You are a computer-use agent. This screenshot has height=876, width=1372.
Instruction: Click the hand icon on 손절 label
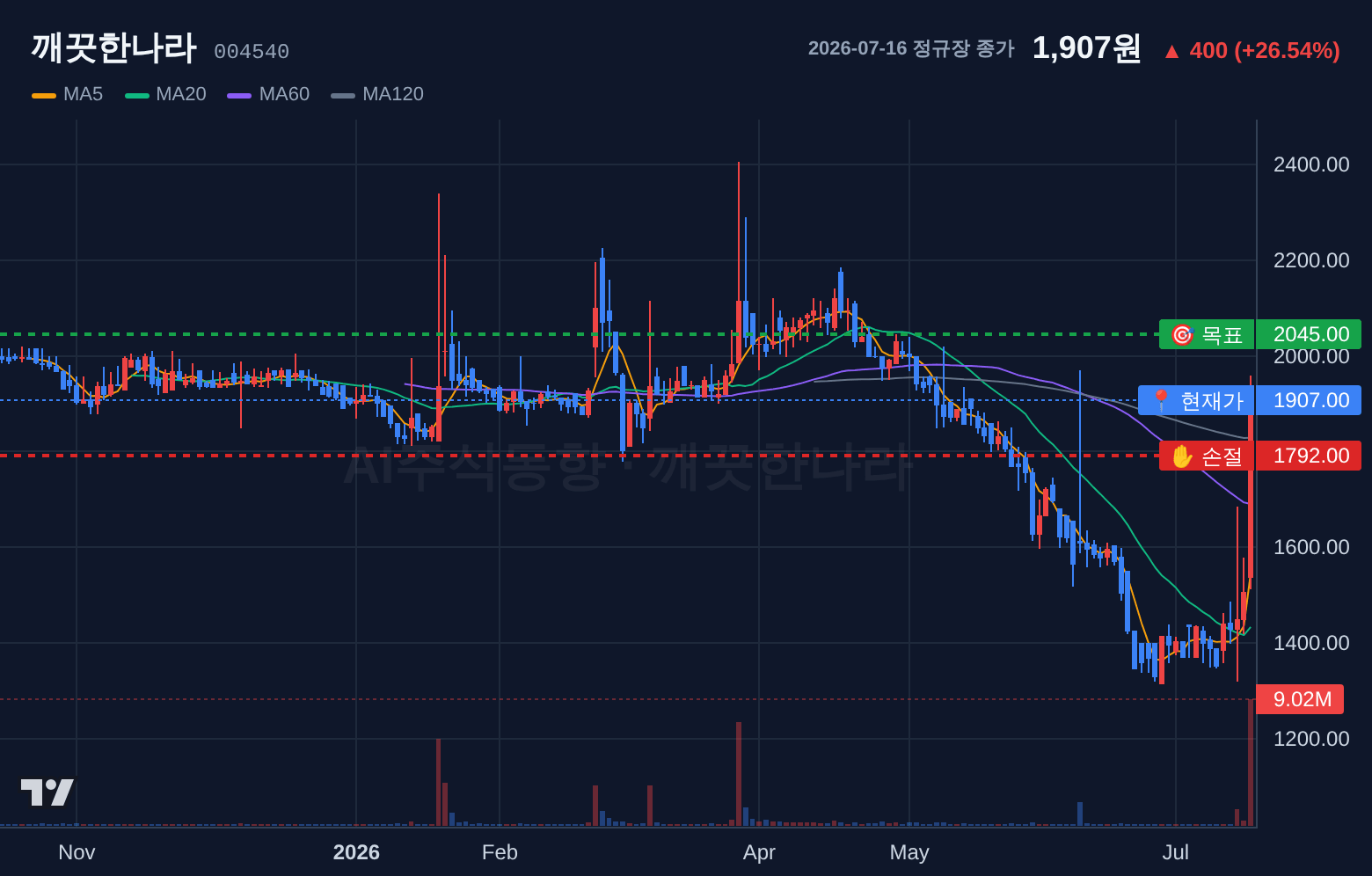pyautogui.click(x=1182, y=456)
